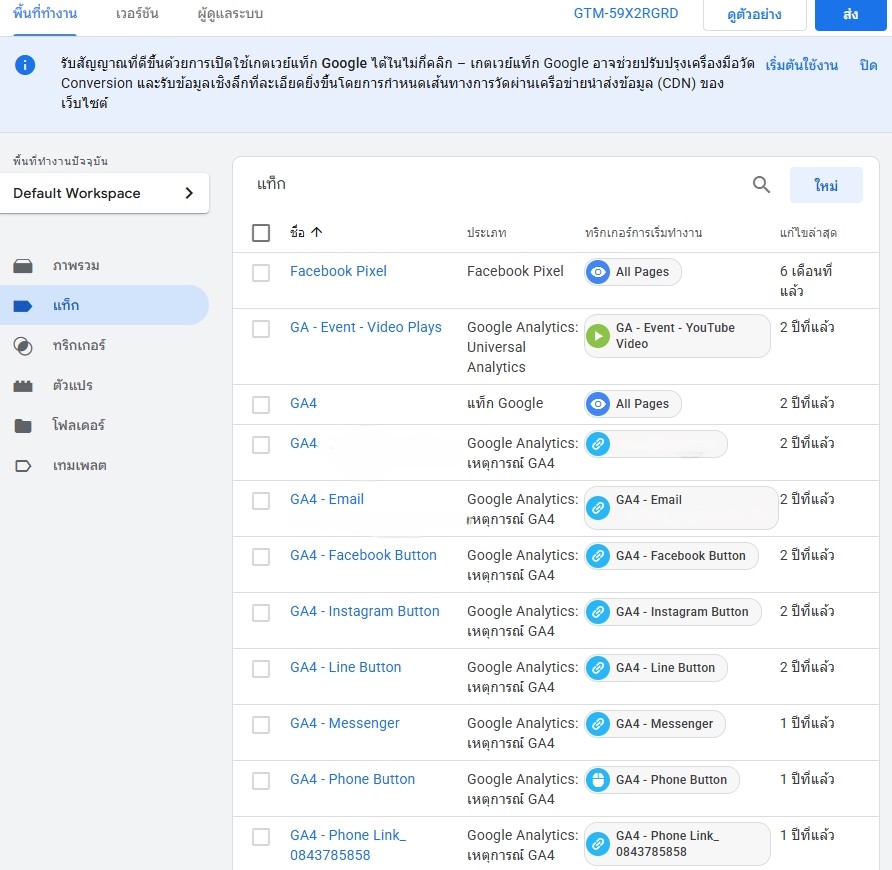Check the GA4 - Phone Button row checkbox
Image resolution: width=892 pixels, height=870 pixels.
click(261, 781)
